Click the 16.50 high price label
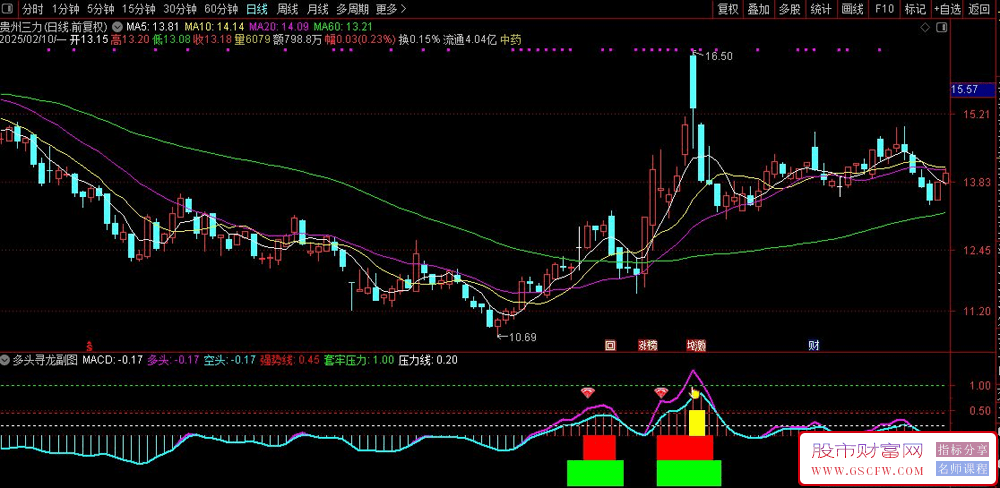 pyautogui.click(x=719, y=56)
